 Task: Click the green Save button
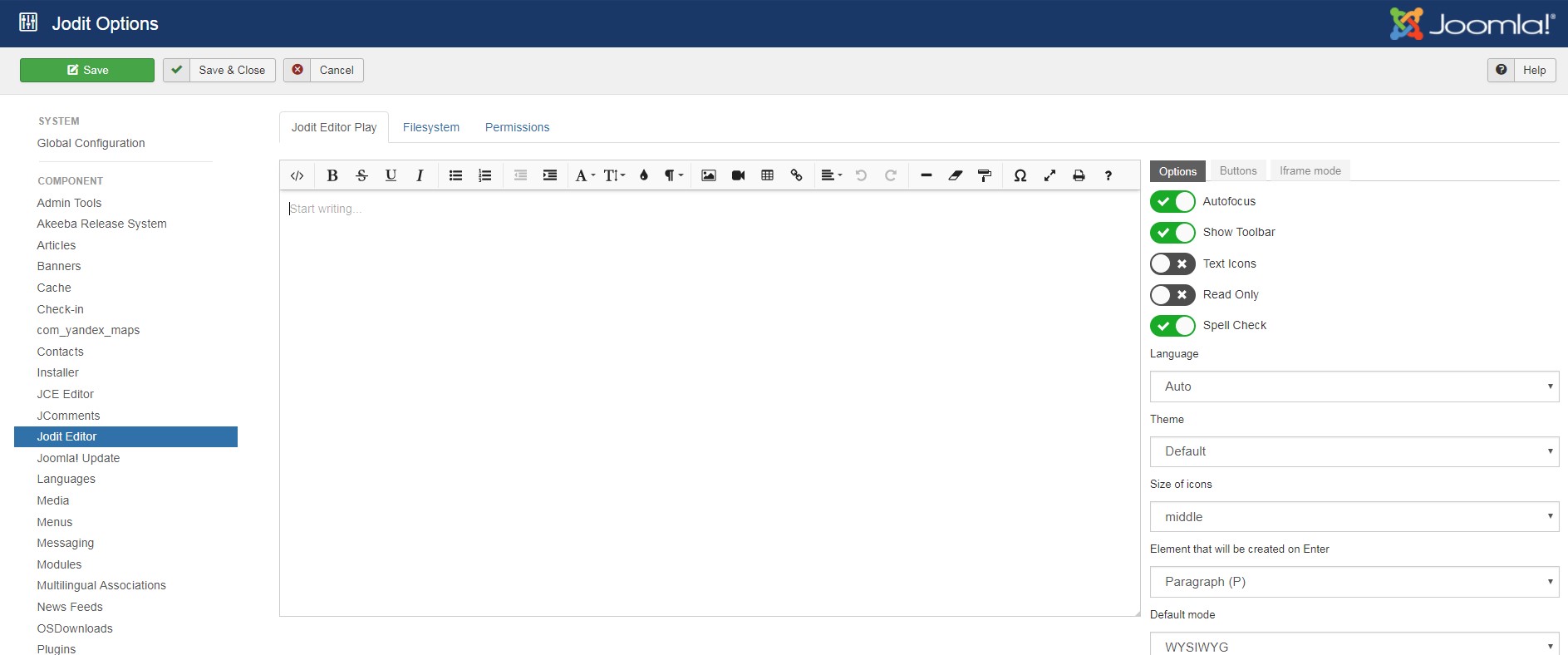point(87,70)
